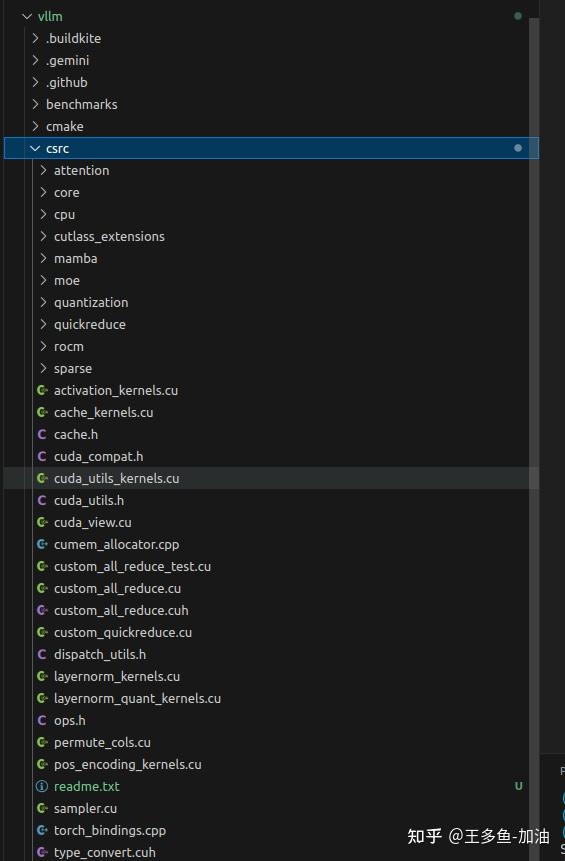Expand the .gemini folder chevron

coord(35,60)
